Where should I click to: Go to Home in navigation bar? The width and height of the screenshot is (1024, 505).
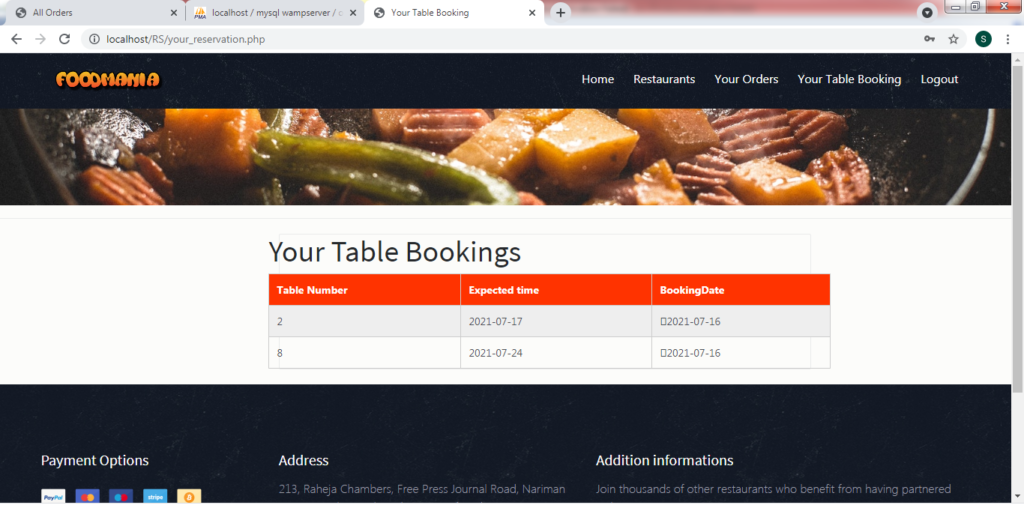(598, 79)
